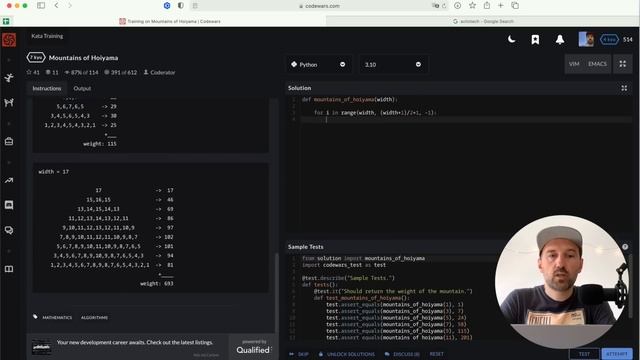Show Safari tab overview icon
Viewport: 640px width, 360px height.
[x=515, y=6]
